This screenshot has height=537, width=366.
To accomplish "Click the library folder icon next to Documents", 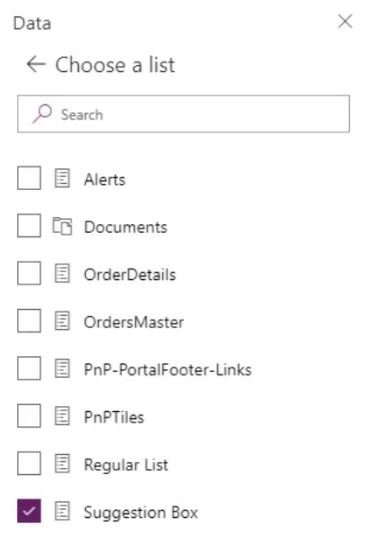I will (x=62, y=226).
